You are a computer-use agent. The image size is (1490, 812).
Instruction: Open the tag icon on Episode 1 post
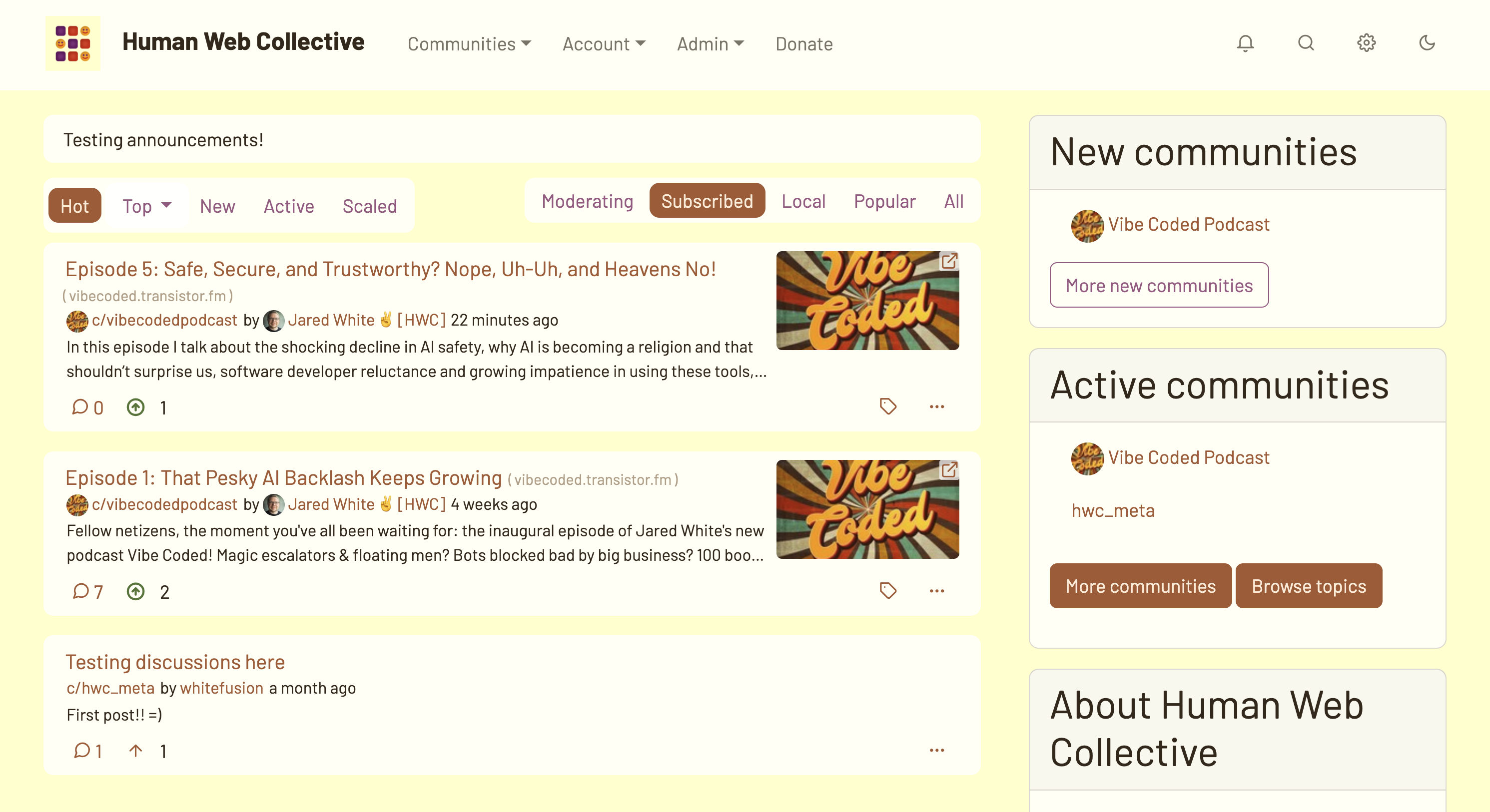tap(888, 591)
